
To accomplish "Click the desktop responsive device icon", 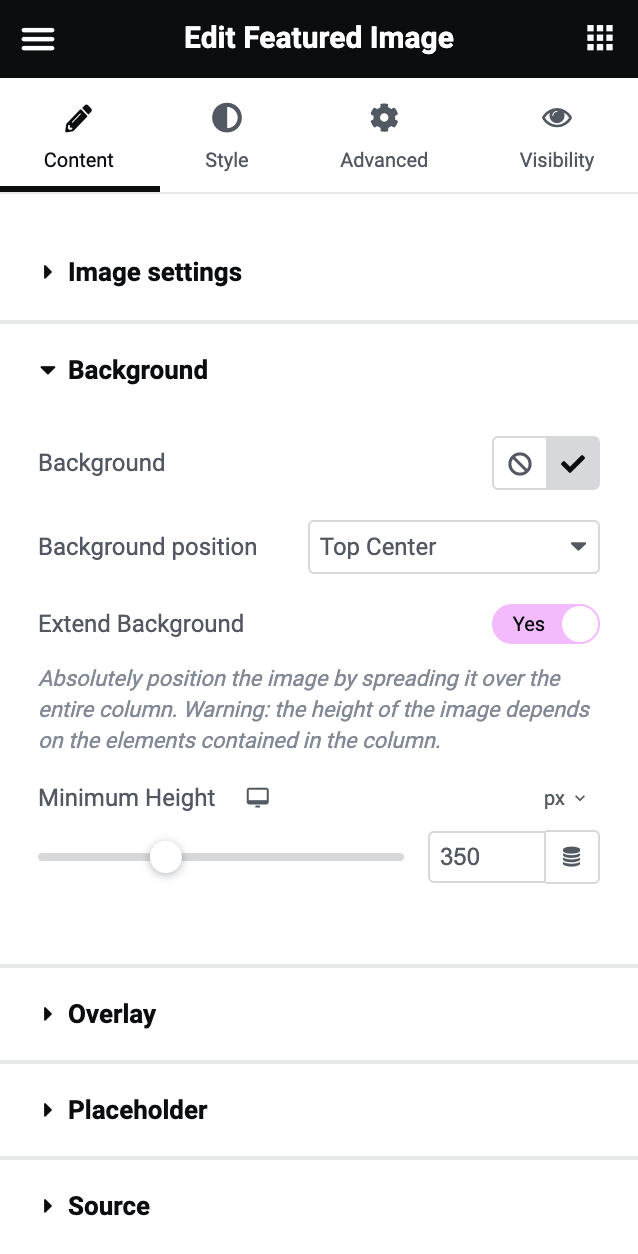I will (x=258, y=798).
